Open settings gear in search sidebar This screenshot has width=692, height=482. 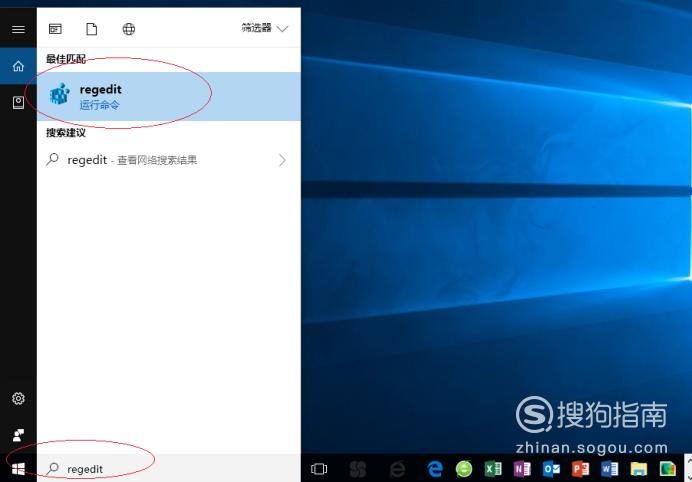pyautogui.click(x=18, y=399)
